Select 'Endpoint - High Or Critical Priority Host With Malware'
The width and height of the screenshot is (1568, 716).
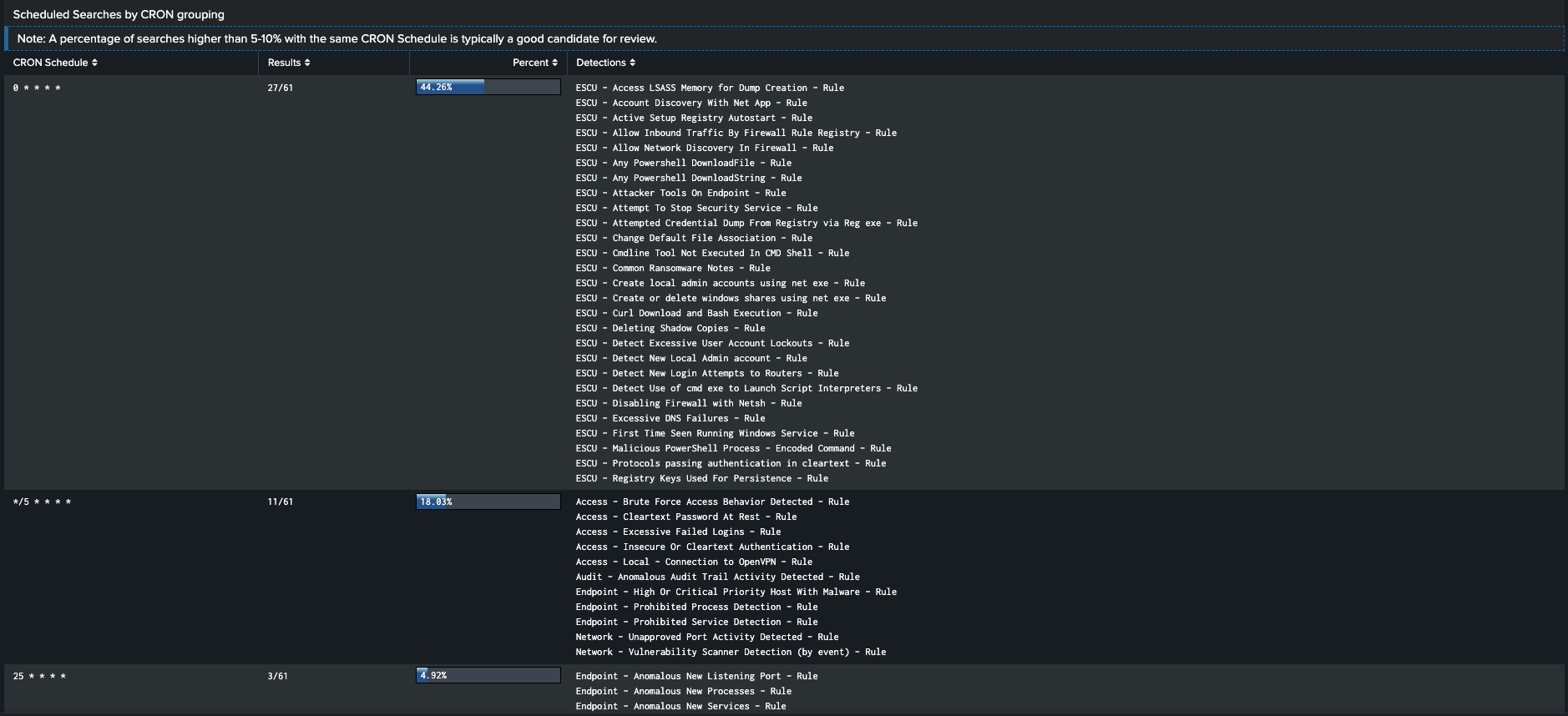tap(736, 592)
